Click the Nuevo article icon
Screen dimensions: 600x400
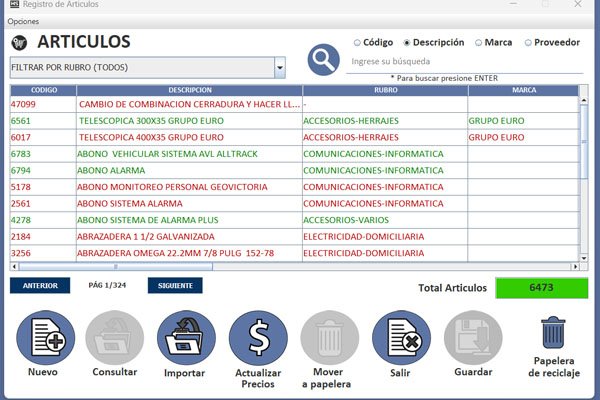[43, 338]
